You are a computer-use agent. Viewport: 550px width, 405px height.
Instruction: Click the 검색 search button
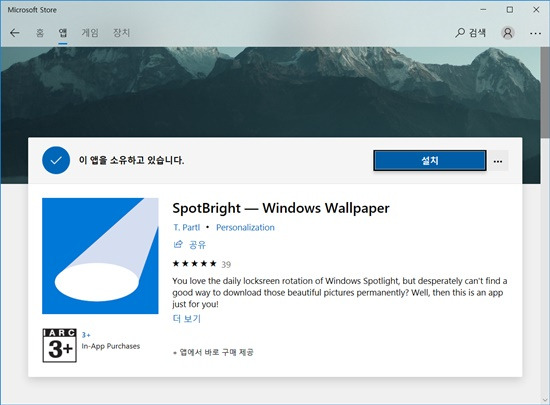[470, 33]
